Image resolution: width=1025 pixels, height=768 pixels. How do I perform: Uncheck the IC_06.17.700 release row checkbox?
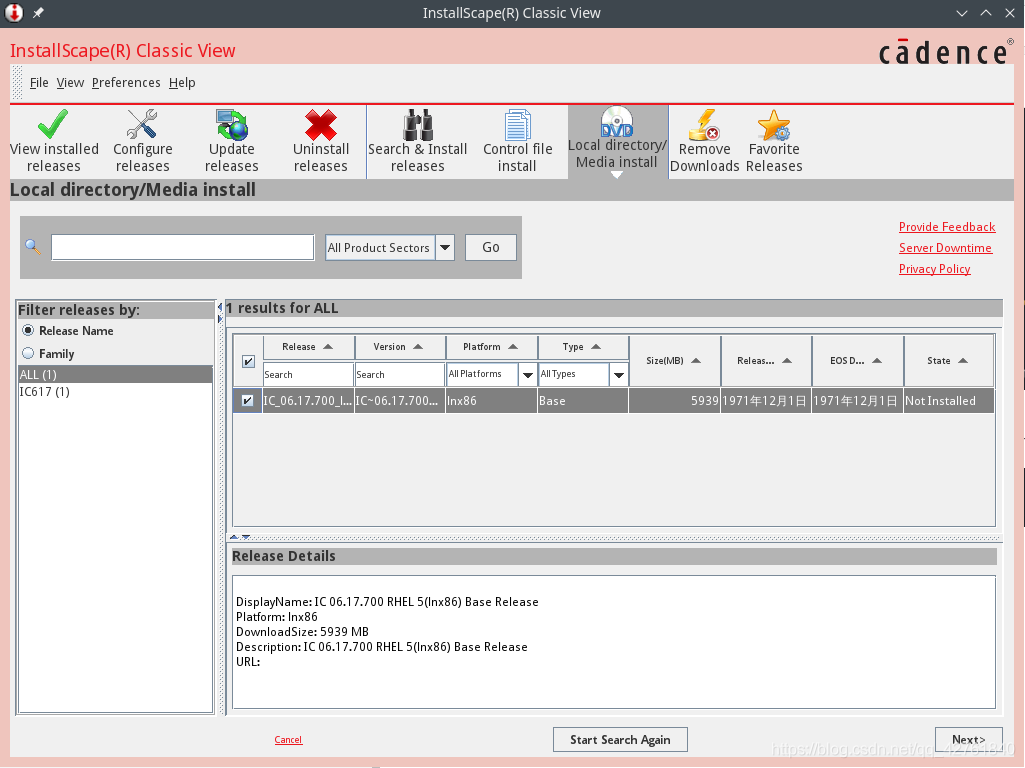click(248, 401)
